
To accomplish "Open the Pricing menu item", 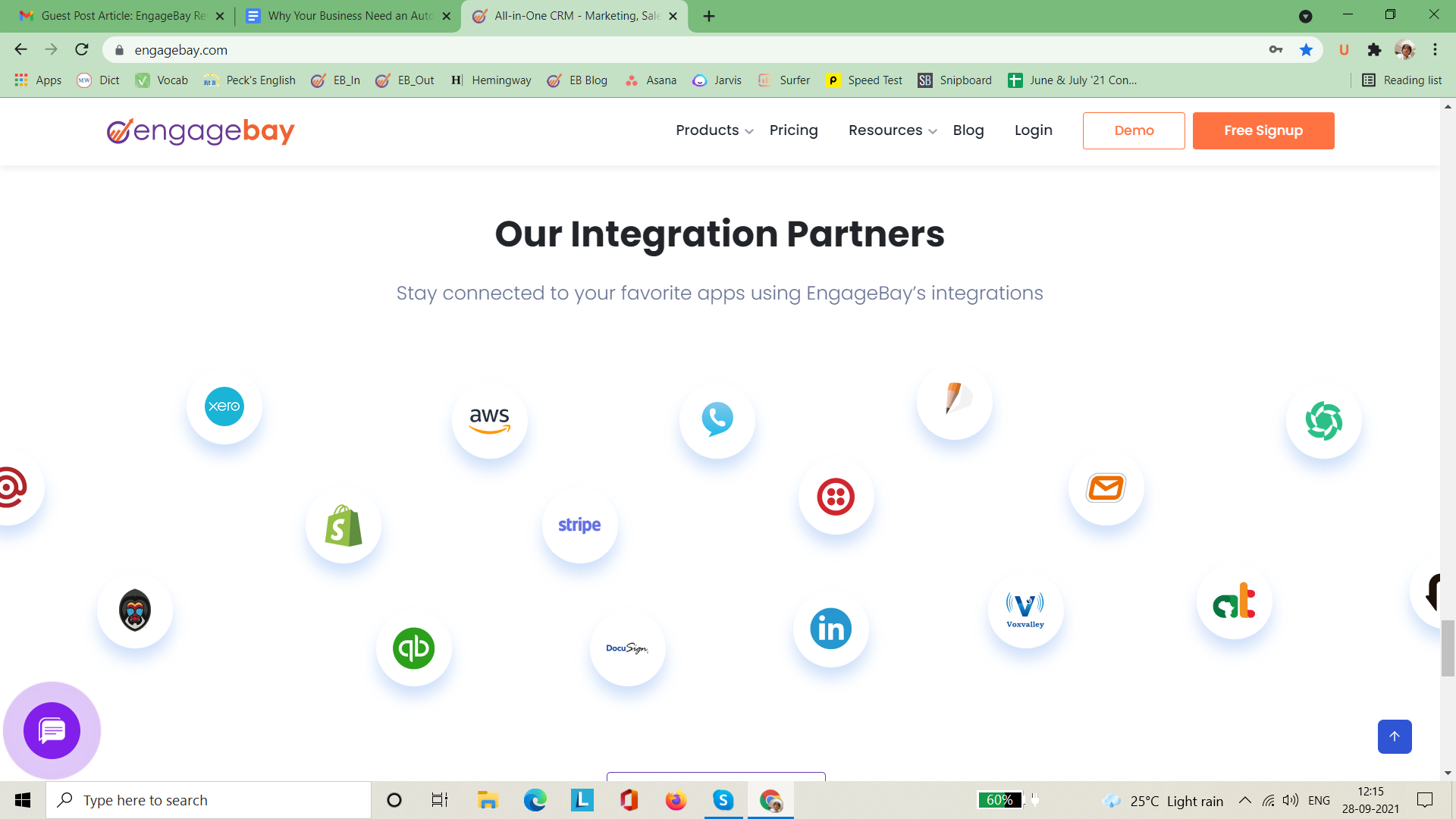I will pyautogui.click(x=793, y=130).
